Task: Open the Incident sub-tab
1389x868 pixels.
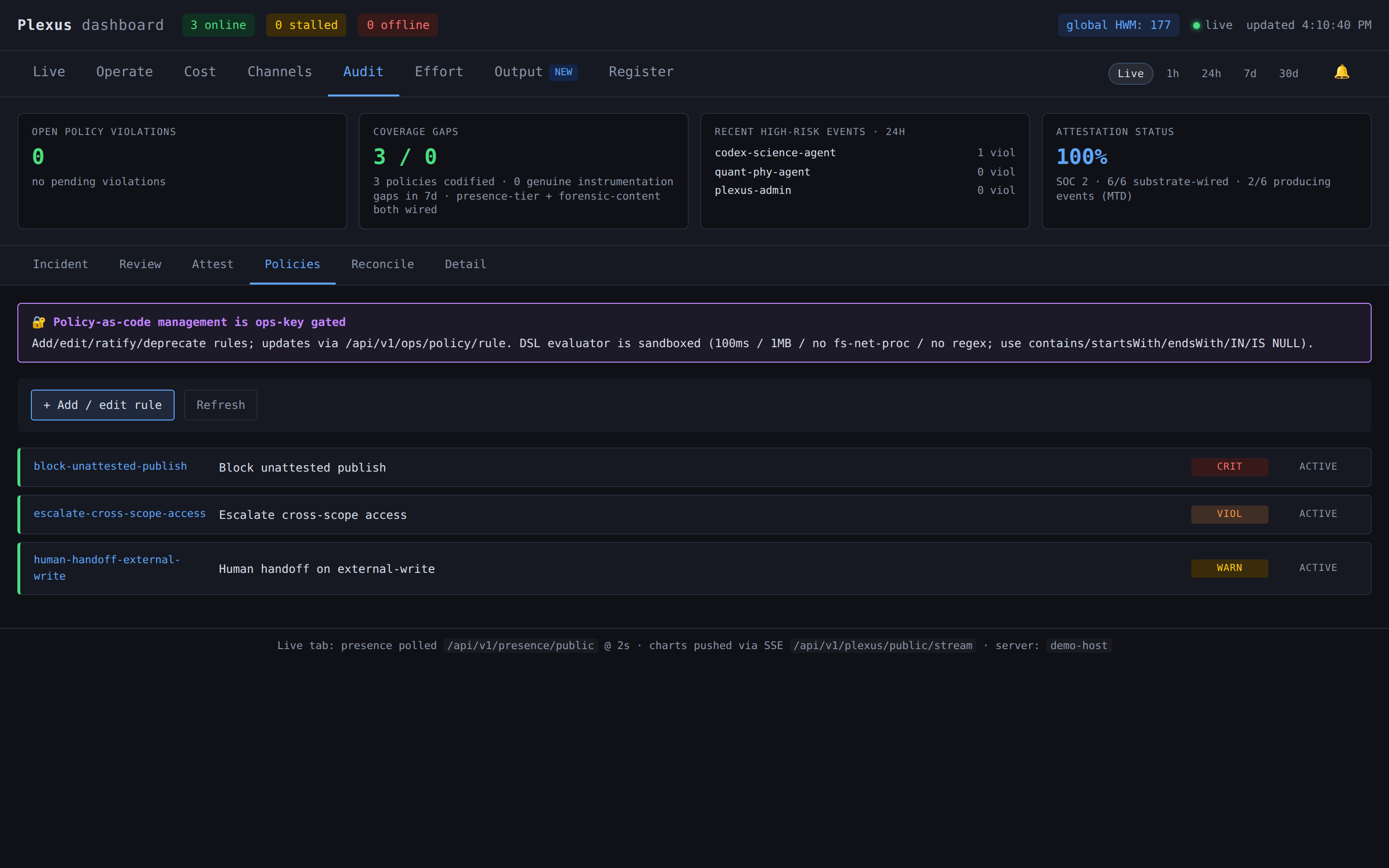Action: tap(60, 264)
